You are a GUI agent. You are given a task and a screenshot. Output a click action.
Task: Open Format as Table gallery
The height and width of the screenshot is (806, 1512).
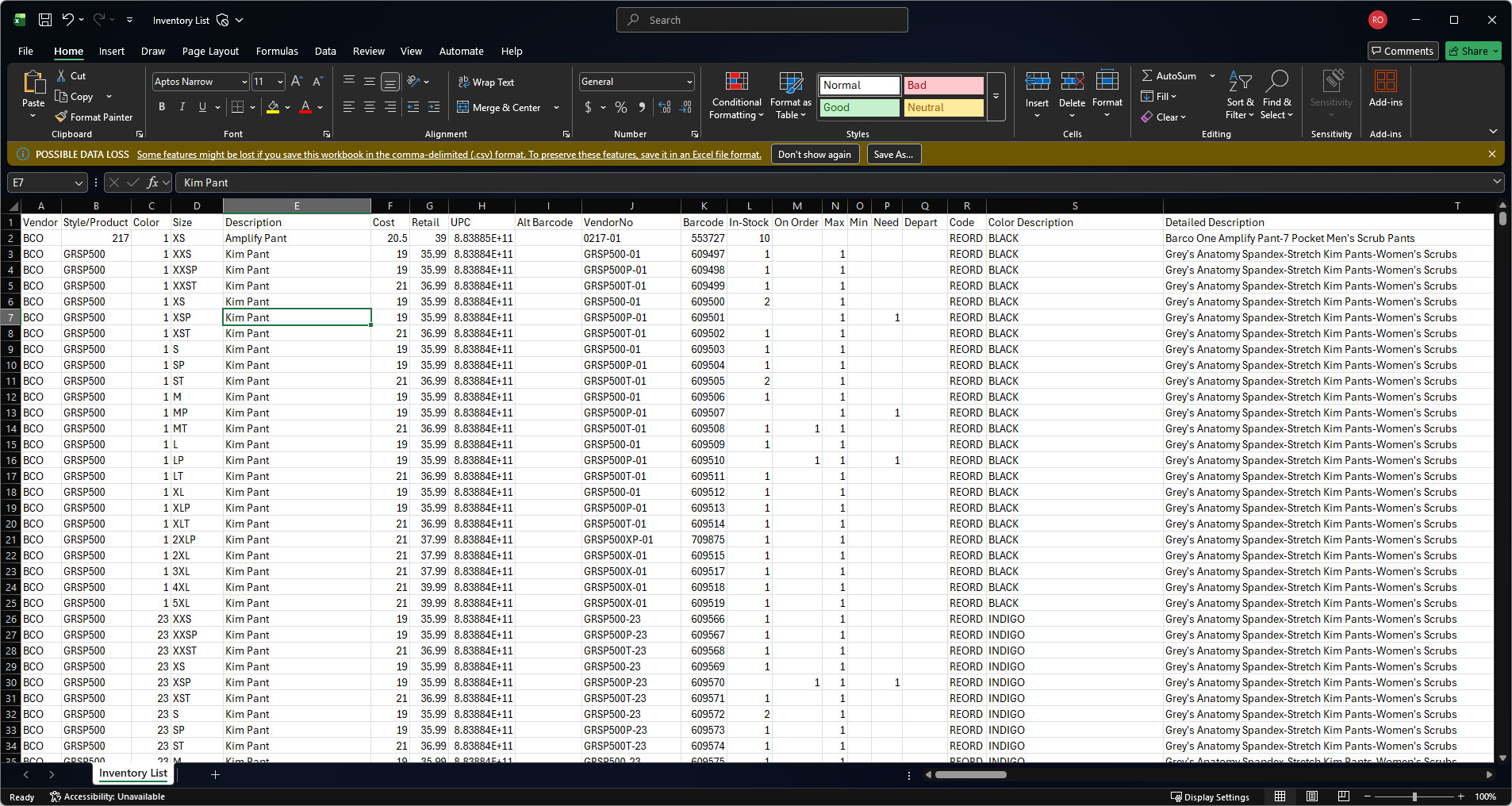(790, 96)
